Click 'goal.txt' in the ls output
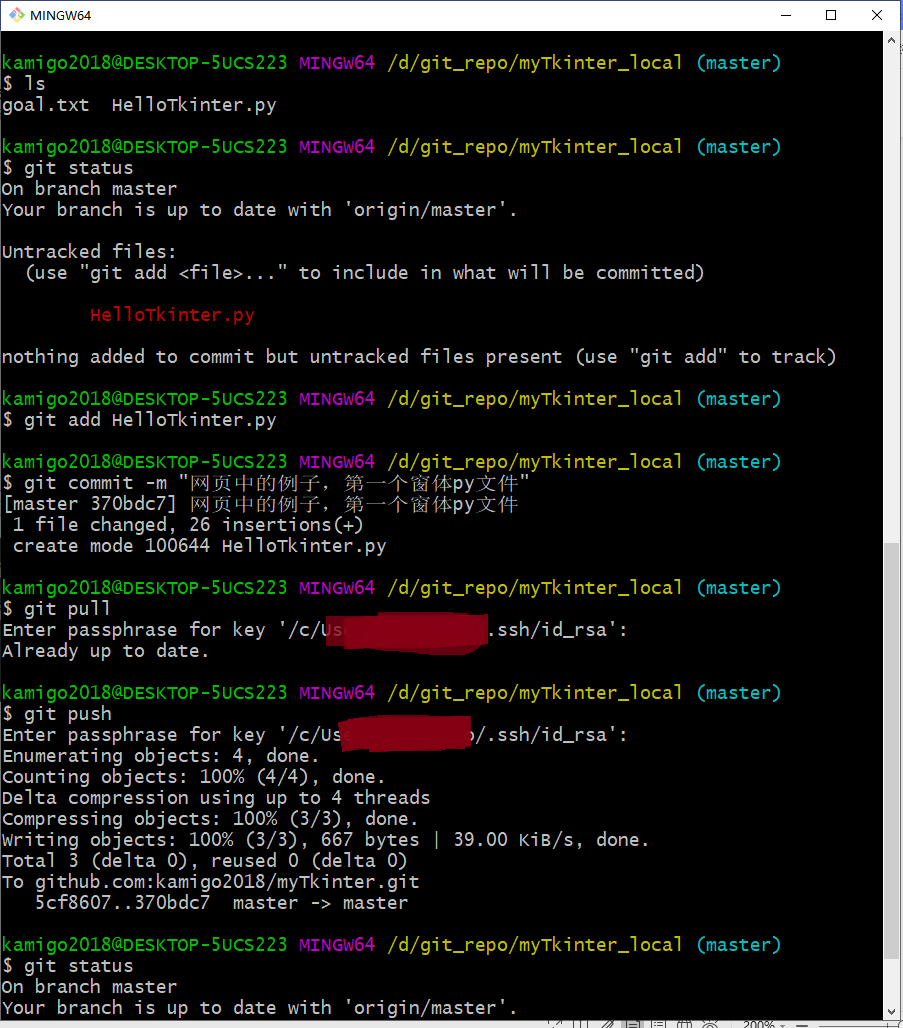Screen dimensions: 903x1028 [x=46, y=105]
